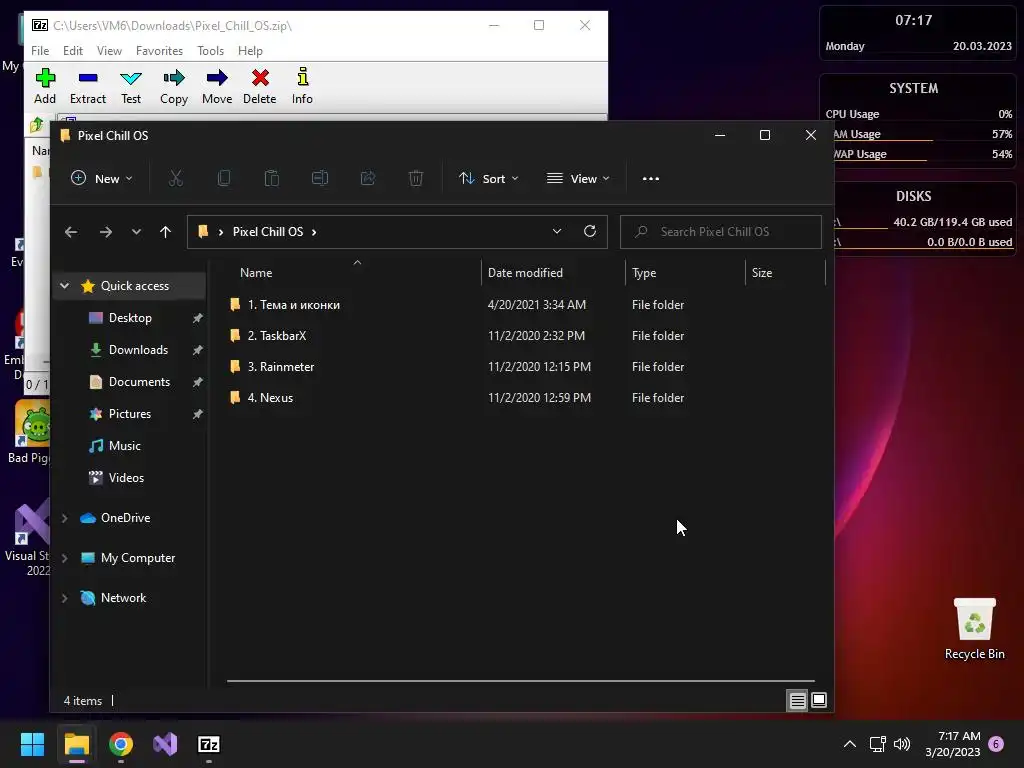Refresh the Pixel Chill OS folder
The width and height of the screenshot is (1024, 768).
point(590,231)
